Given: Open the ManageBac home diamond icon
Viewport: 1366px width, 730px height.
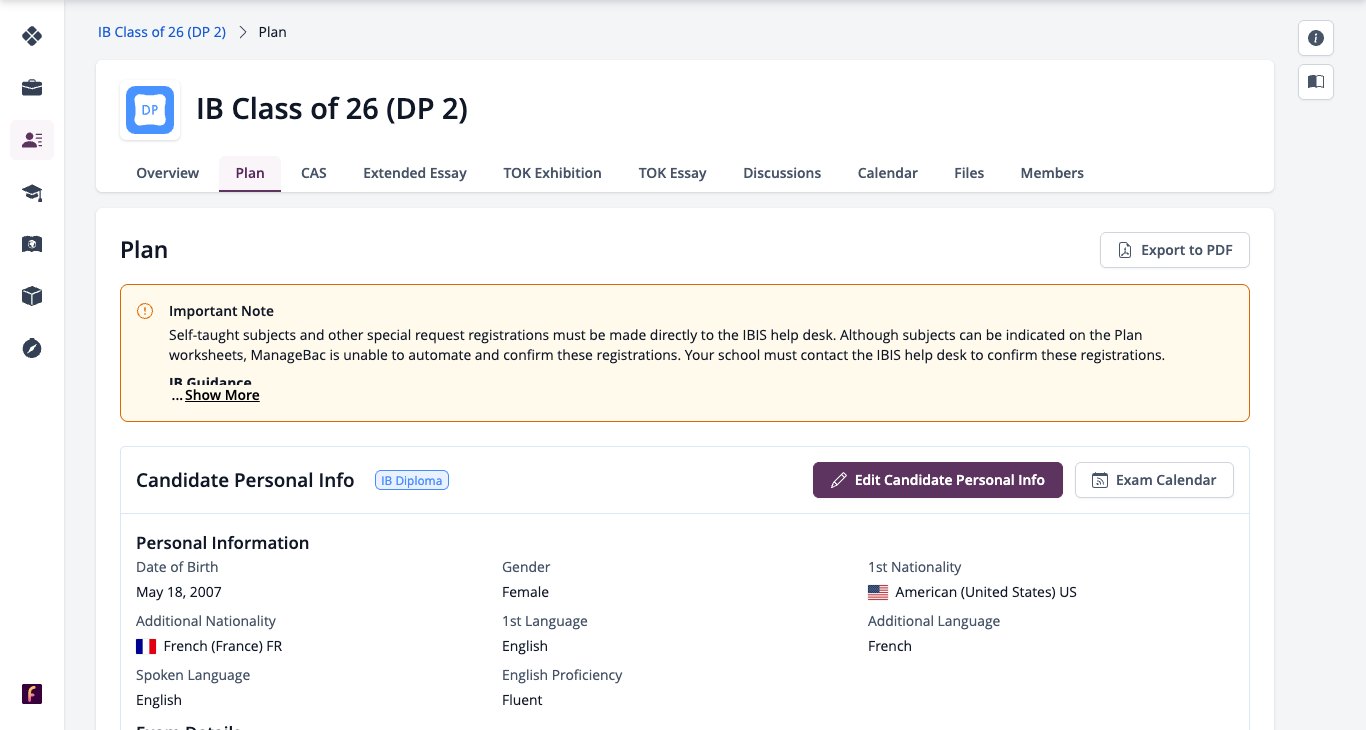Looking at the screenshot, I should (32, 36).
